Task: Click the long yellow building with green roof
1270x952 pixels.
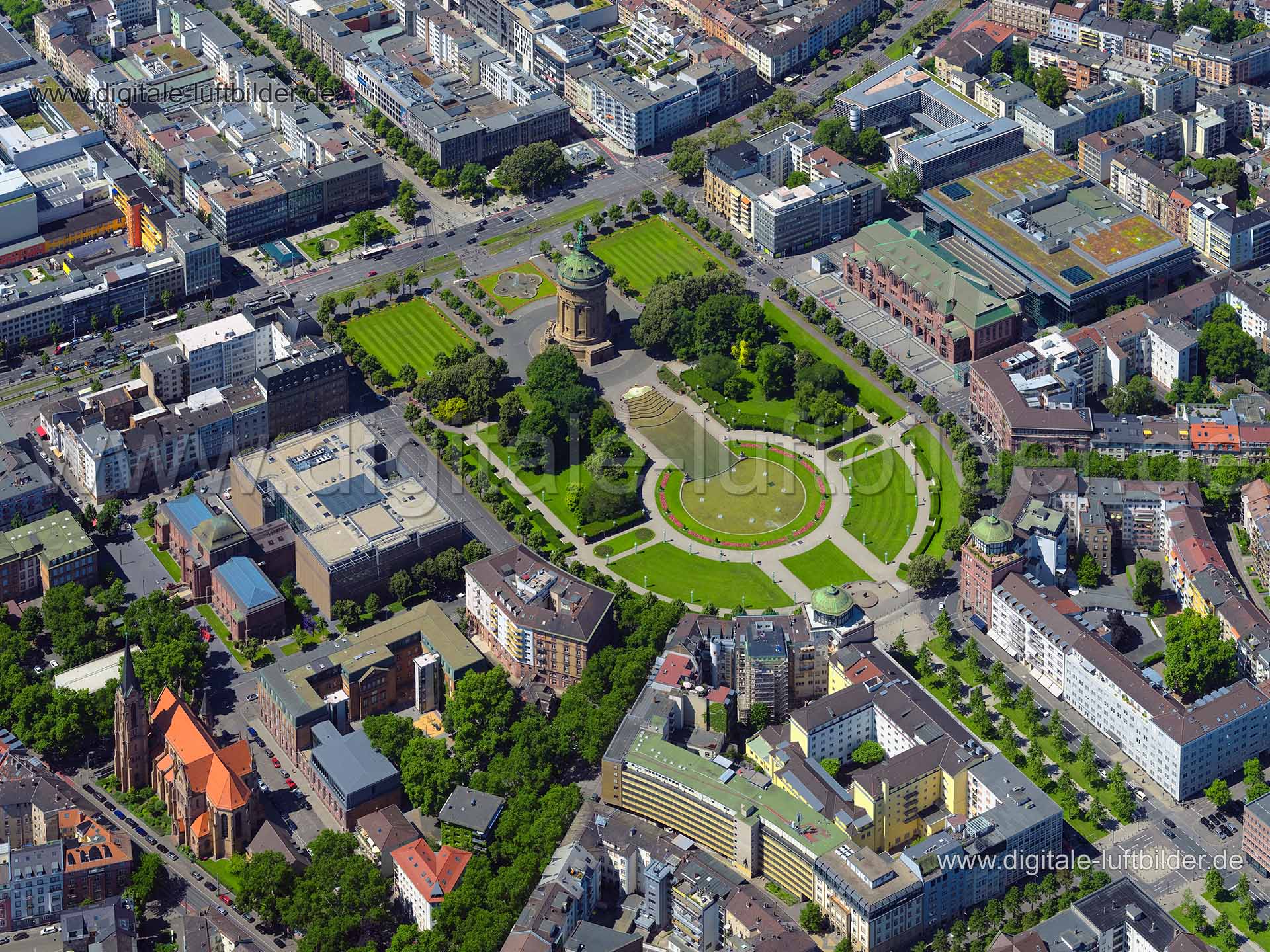Action: coord(721,790)
